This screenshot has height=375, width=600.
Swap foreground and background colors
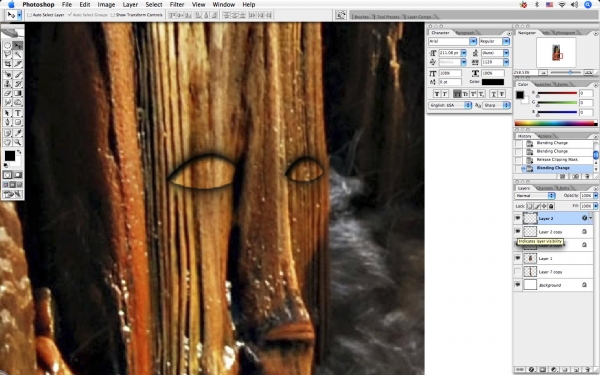19,152
